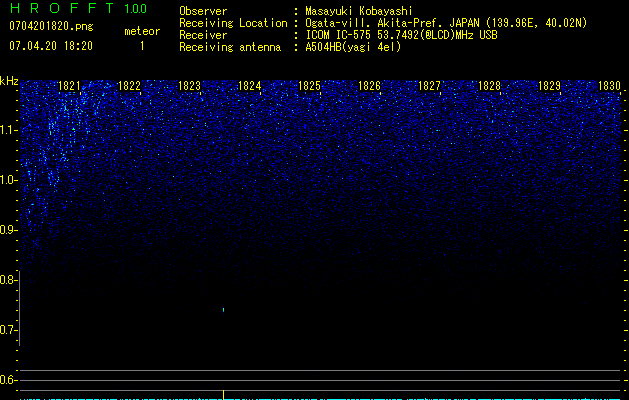The height and width of the screenshot is (400, 629).
Task: Click the 1826 time marker
Action: pos(369,86)
